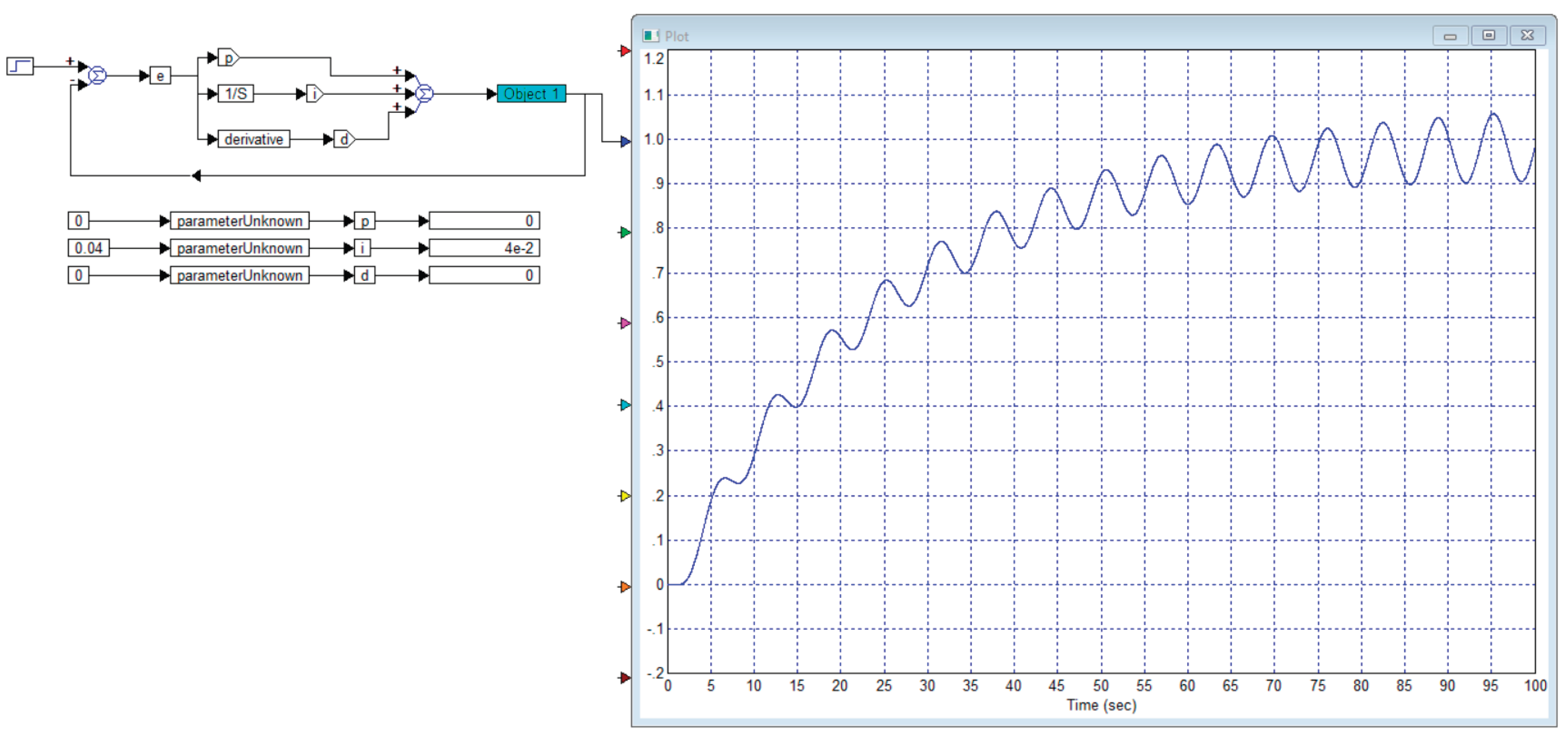Click the error summing junction block
This screenshot has height=736, width=1568.
tap(97, 75)
